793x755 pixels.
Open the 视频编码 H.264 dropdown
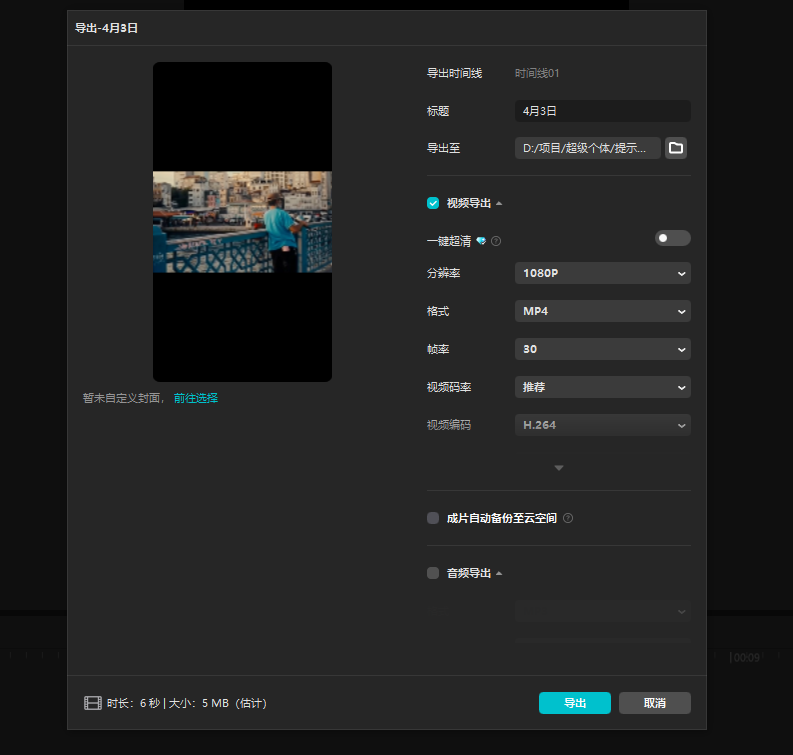click(x=602, y=425)
